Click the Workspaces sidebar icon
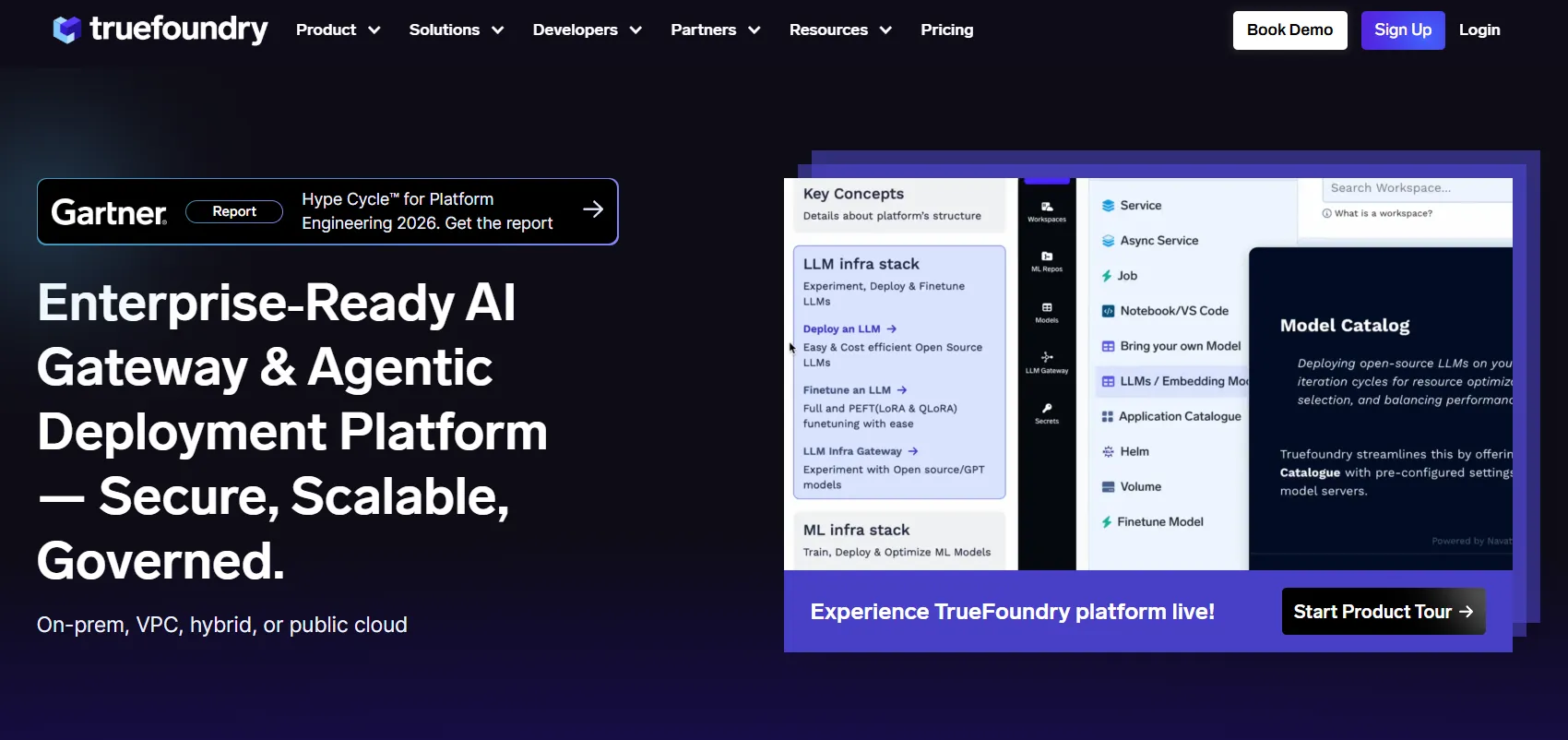Viewport: 1568px width, 740px height. [1047, 207]
